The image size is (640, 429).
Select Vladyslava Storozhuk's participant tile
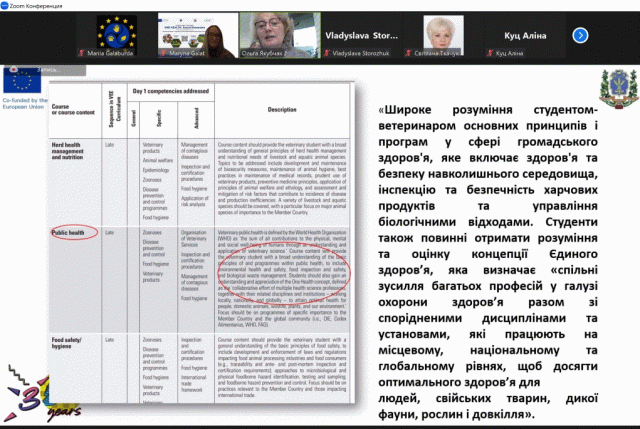click(361, 35)
